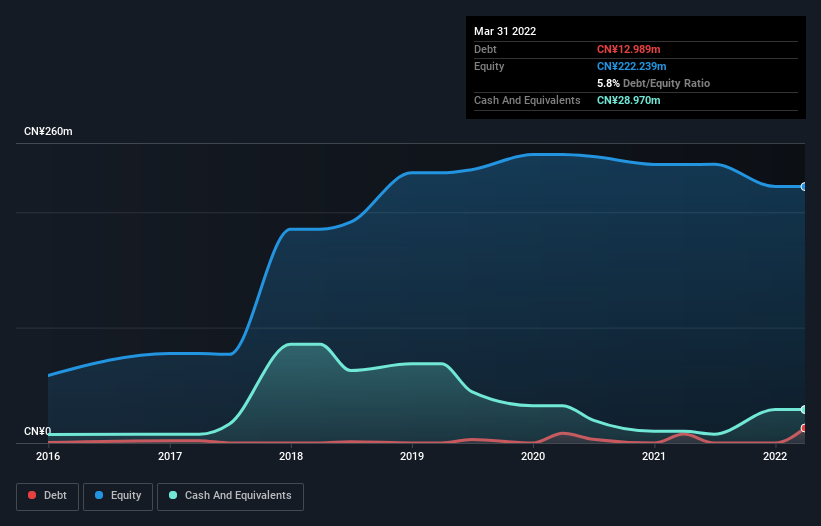Toggle Cash And Equivalents legend button
The height and width of the screenshot is (526, 821).
point(230,496)
